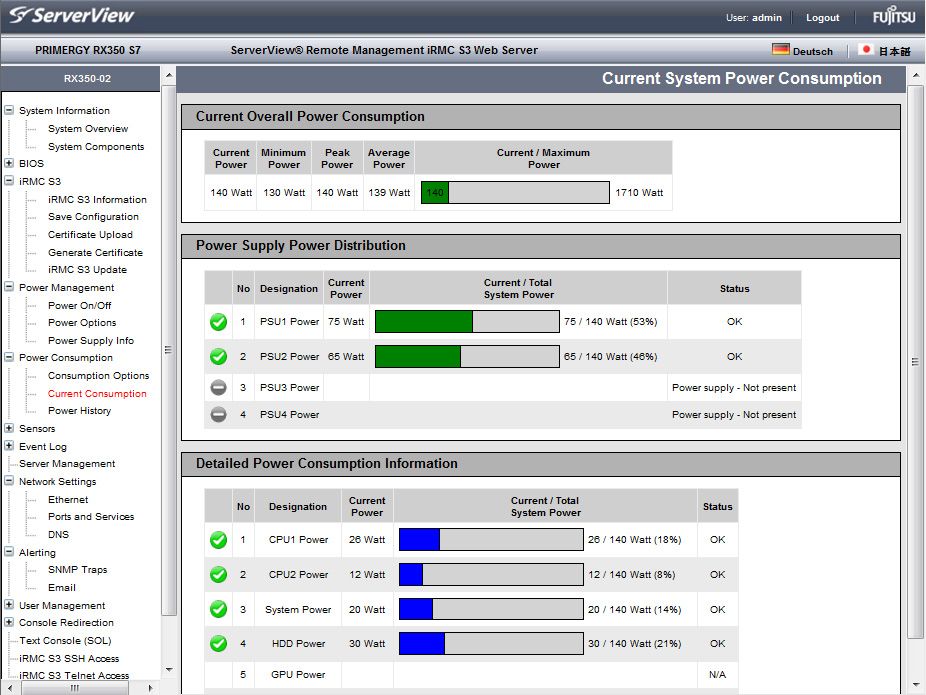Click the German flag icon

tap(781, 49)
